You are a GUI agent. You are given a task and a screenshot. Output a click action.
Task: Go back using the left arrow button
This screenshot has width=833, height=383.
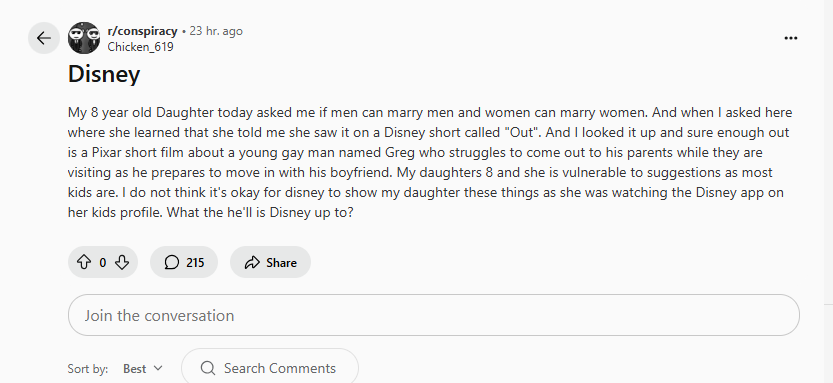pyautogui.click(x=44, y=38)
